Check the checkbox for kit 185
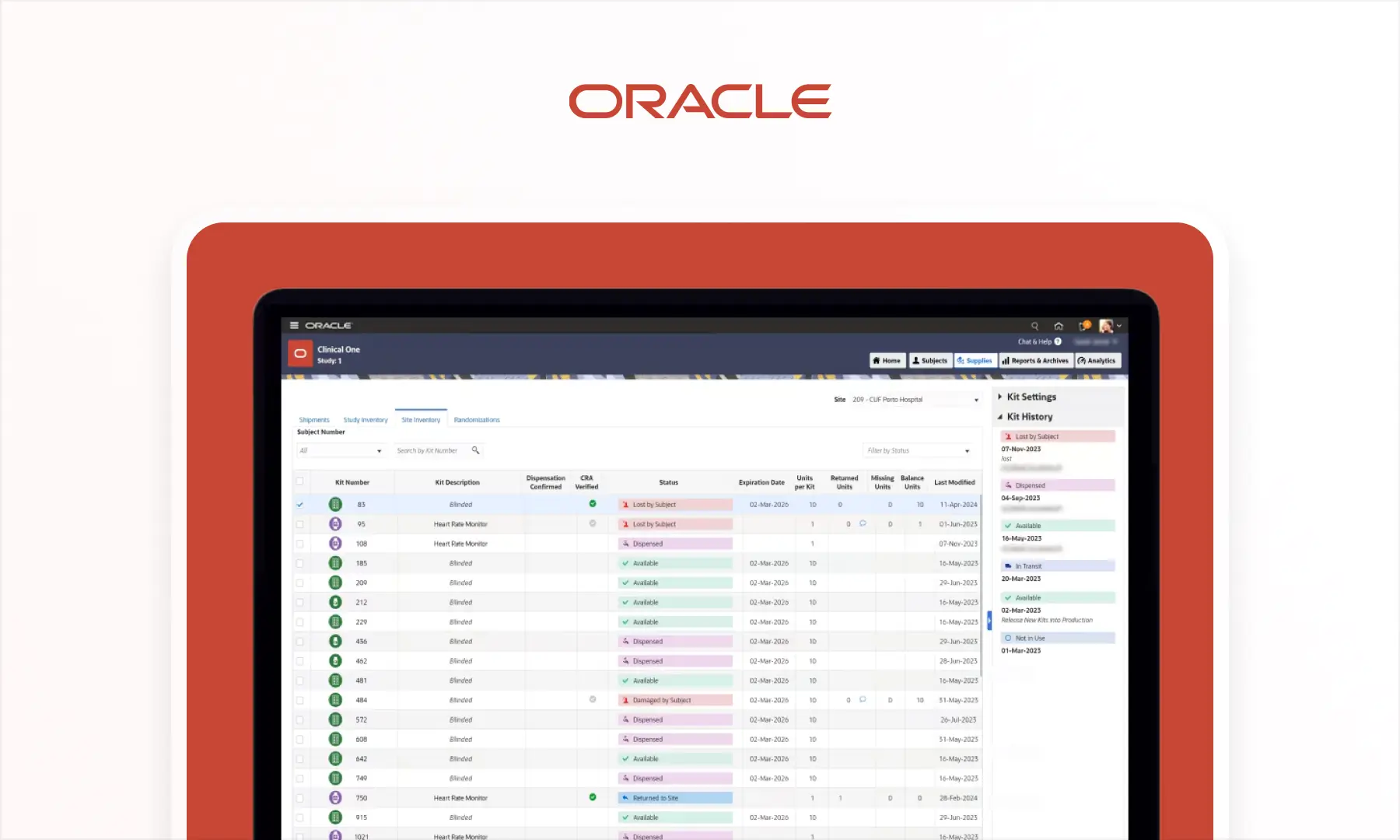Viewport: 1400px width, 840px height. [299, 563]
